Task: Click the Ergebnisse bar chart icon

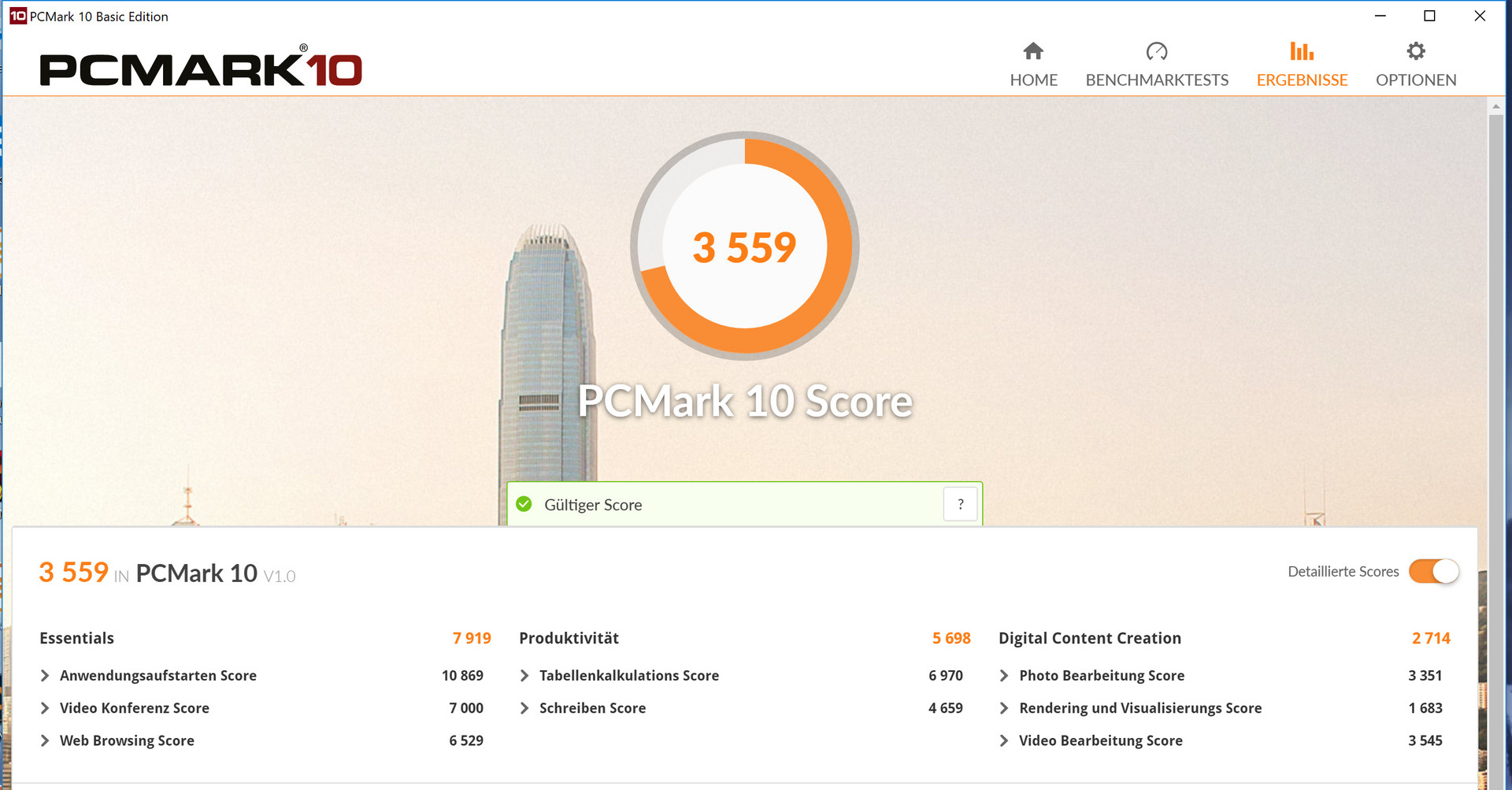Action: [x=1302, y=51]
